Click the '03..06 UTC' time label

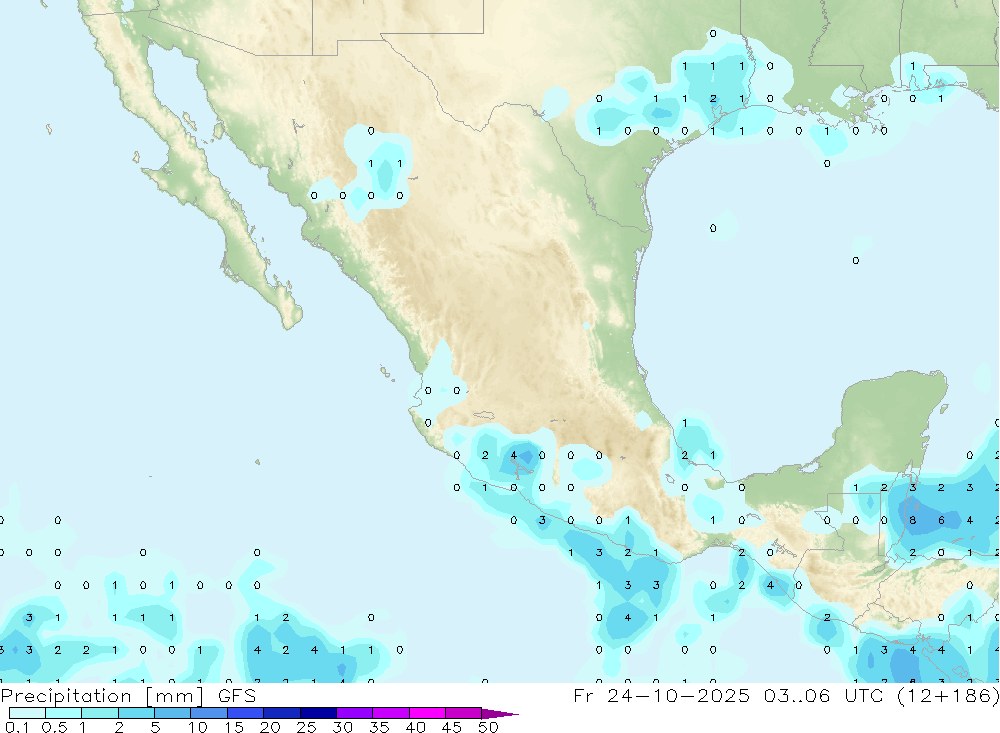point(823,695)
